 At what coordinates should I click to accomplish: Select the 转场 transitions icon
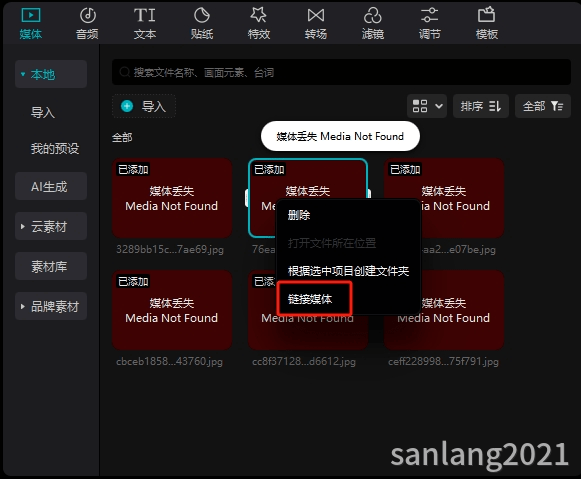click(316, 23)
